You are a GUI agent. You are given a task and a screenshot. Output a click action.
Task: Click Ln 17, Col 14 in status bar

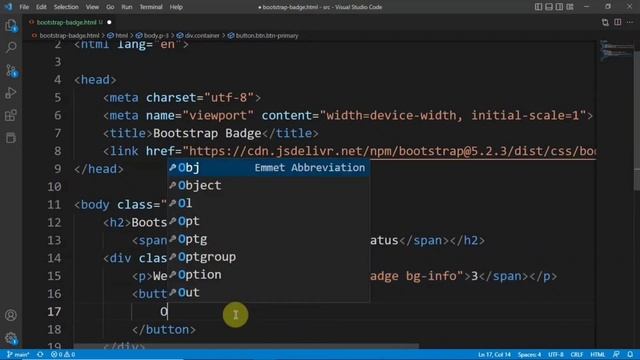coord(494,355)
